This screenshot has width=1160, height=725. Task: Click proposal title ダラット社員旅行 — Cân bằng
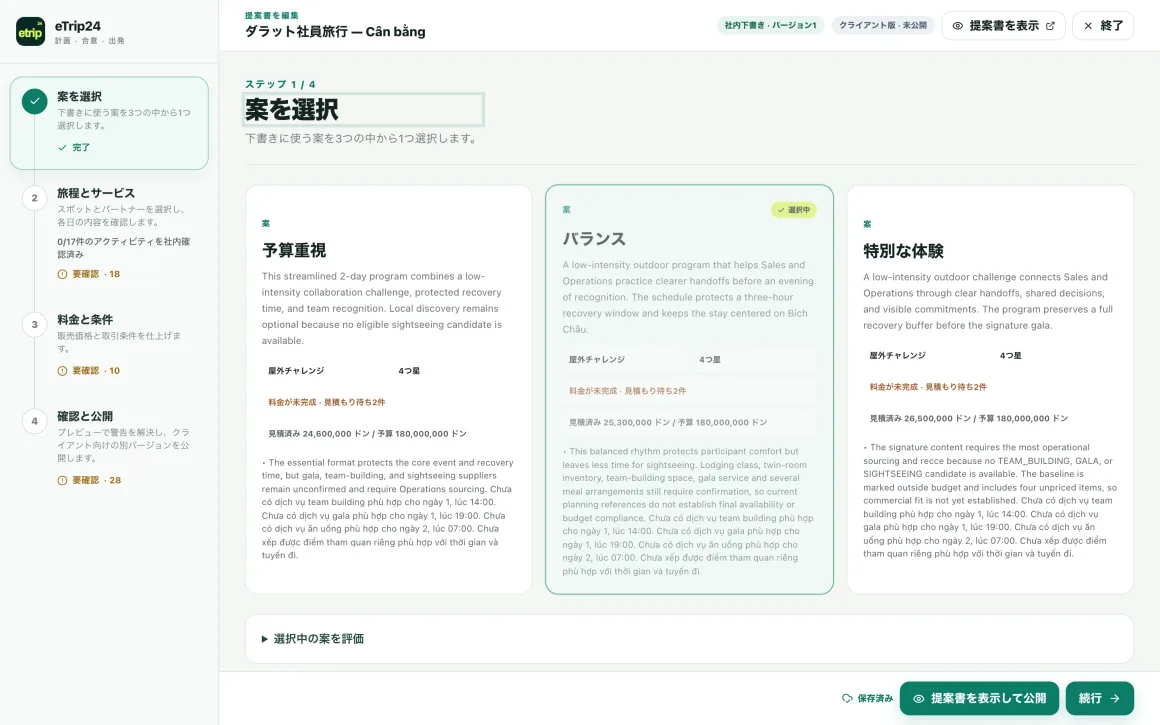pos(335,32)
